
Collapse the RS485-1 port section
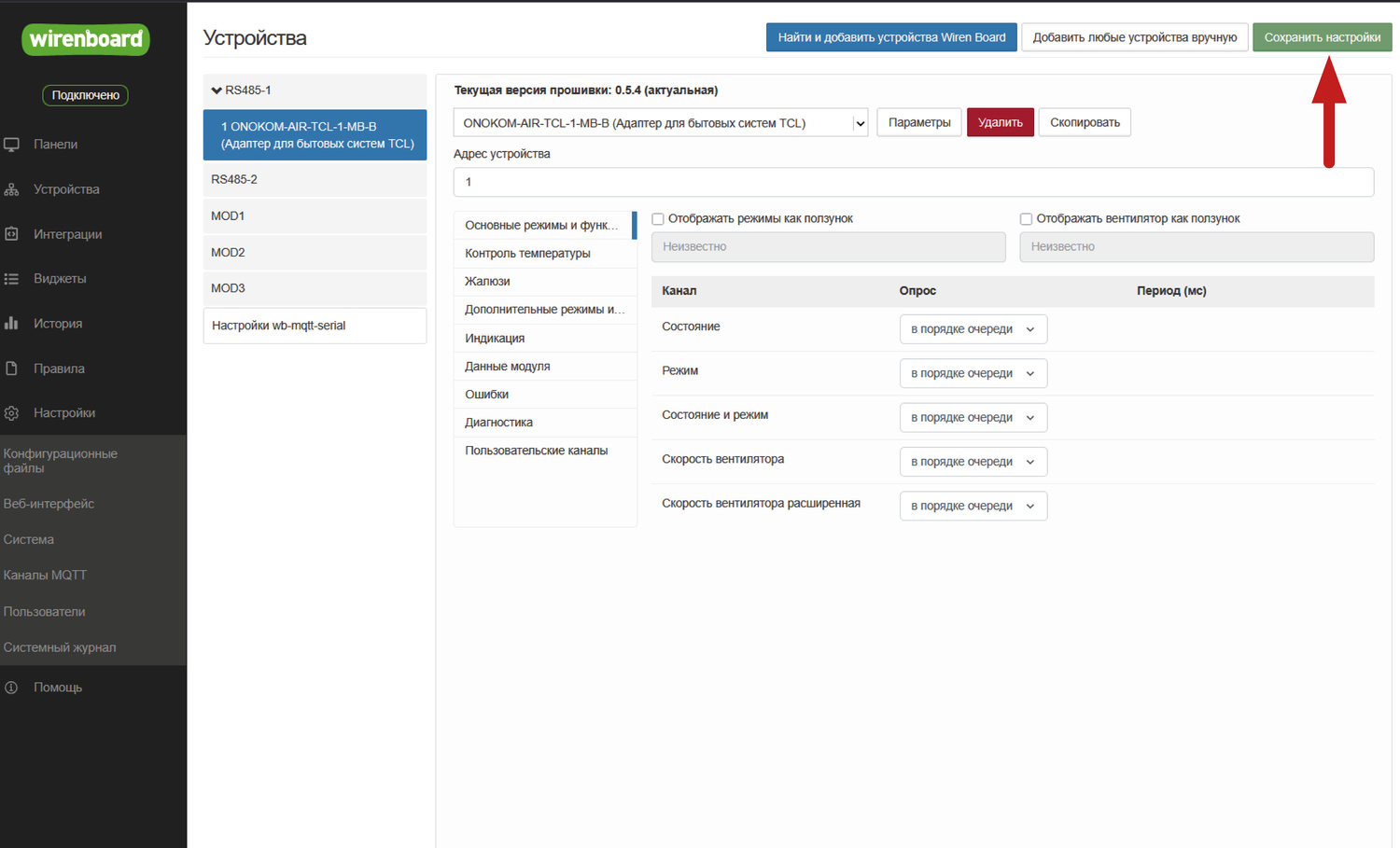[x=315, y=90]
